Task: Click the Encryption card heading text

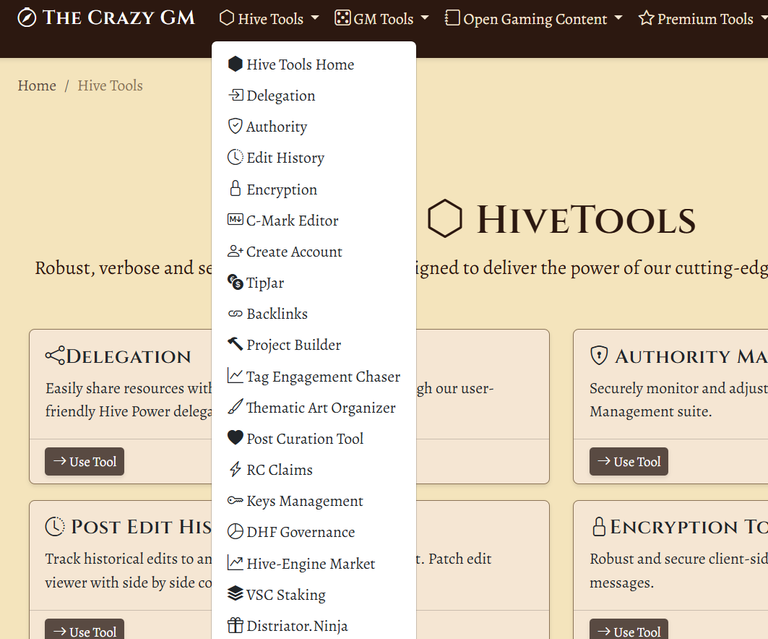Action: click(689, 527)
